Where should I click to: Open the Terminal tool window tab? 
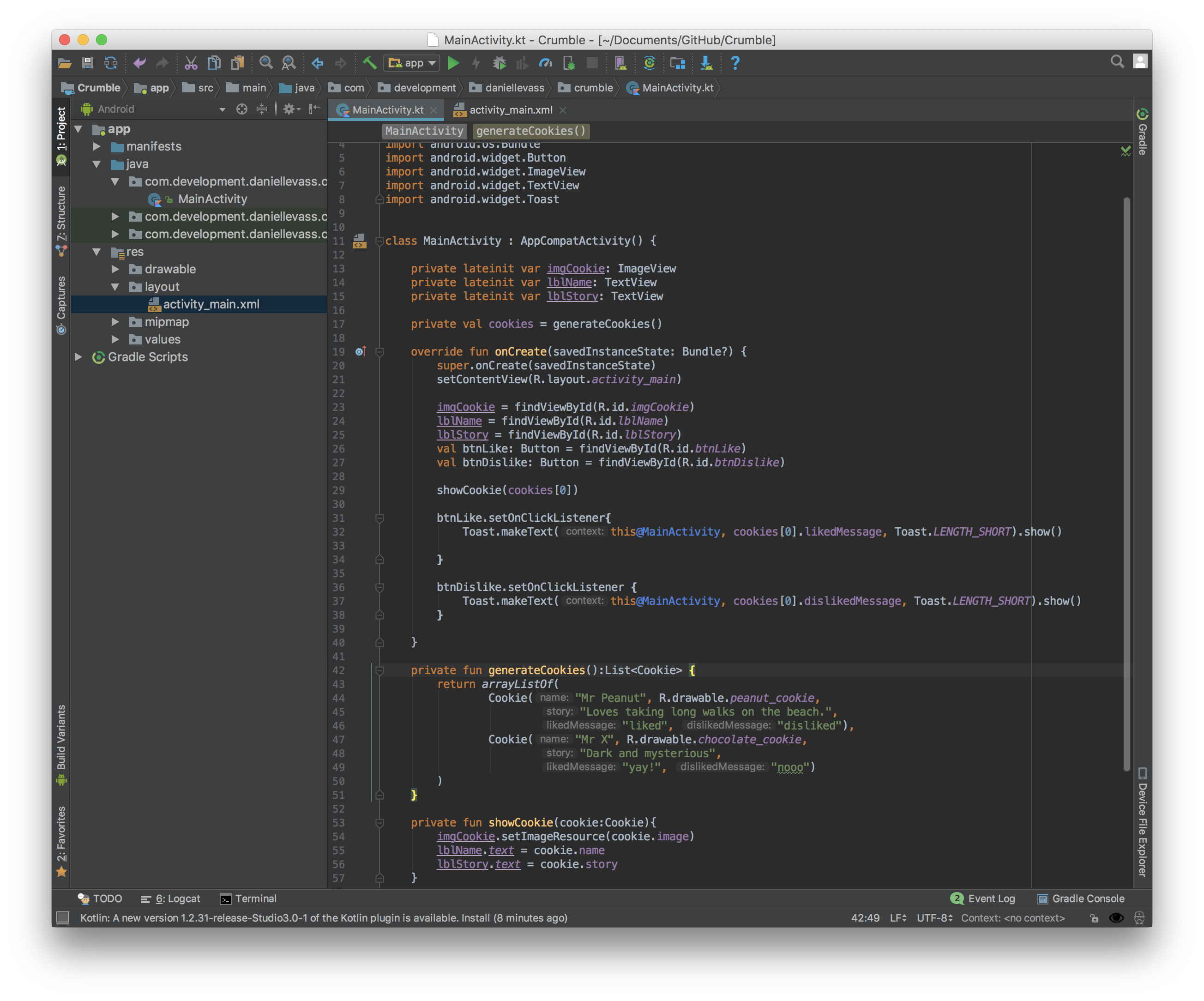[249, 898]
